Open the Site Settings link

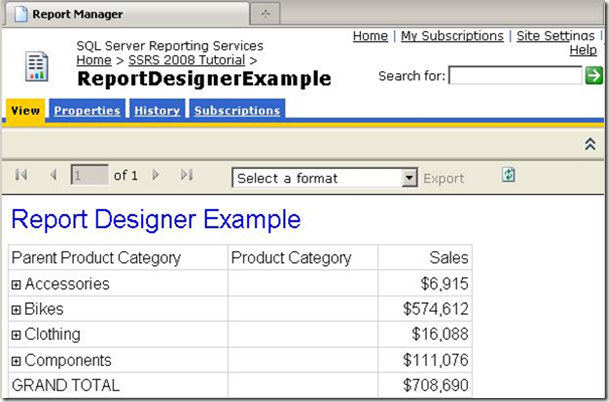(555, 36)
